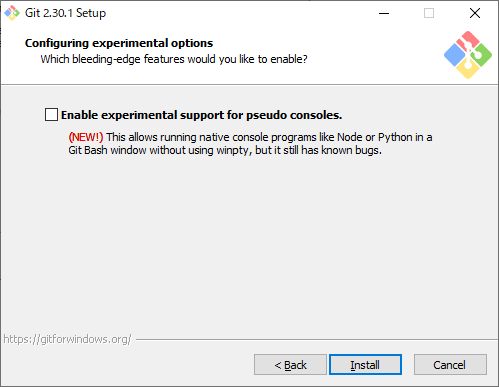
Task: Click the 'Git 2.30.1 Setup' title text
Action: click(x=65, y=13)
